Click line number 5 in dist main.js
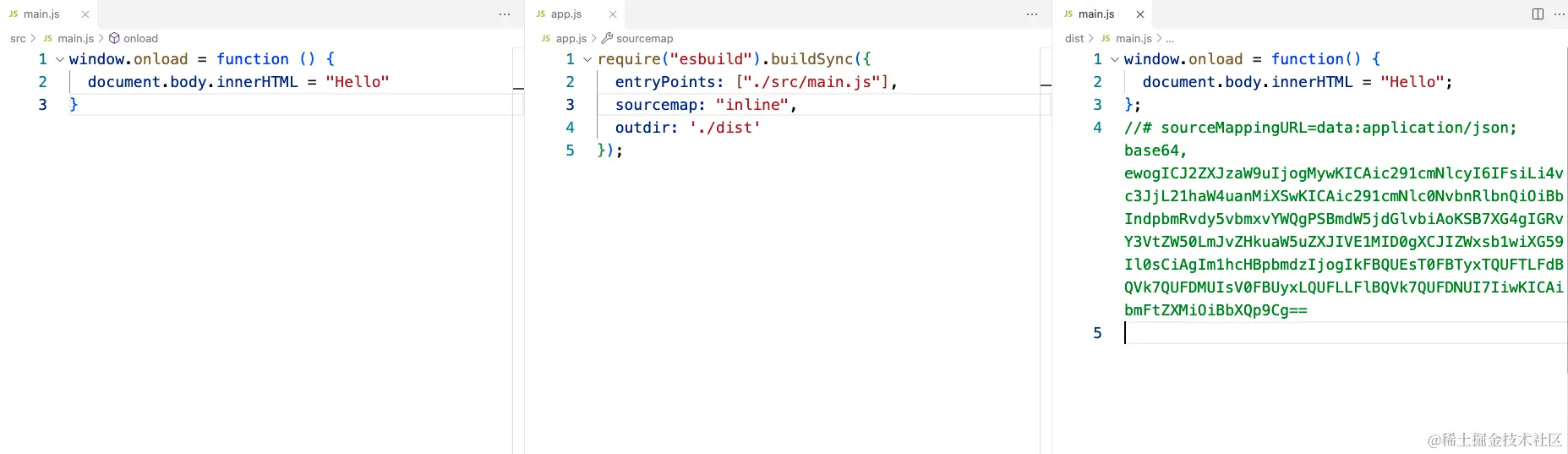The width and height of the screenshot is (1568, 454). tap(1097, 333)
